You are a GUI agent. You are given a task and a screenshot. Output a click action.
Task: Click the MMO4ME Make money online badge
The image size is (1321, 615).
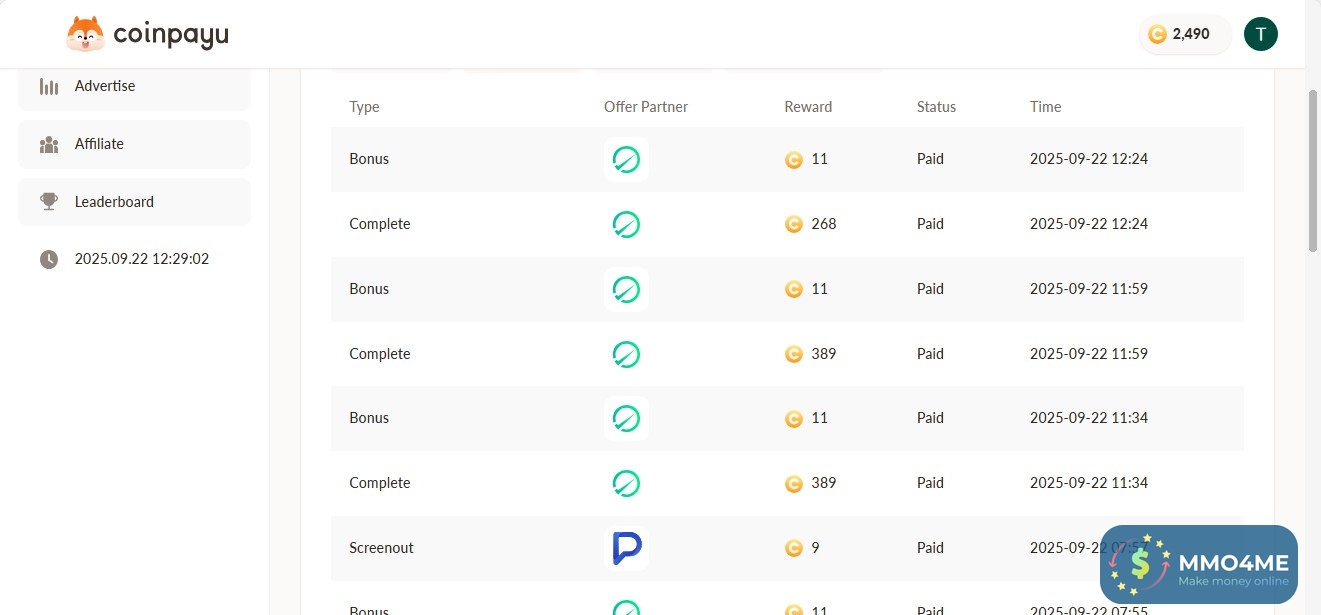coord(1198,565)
